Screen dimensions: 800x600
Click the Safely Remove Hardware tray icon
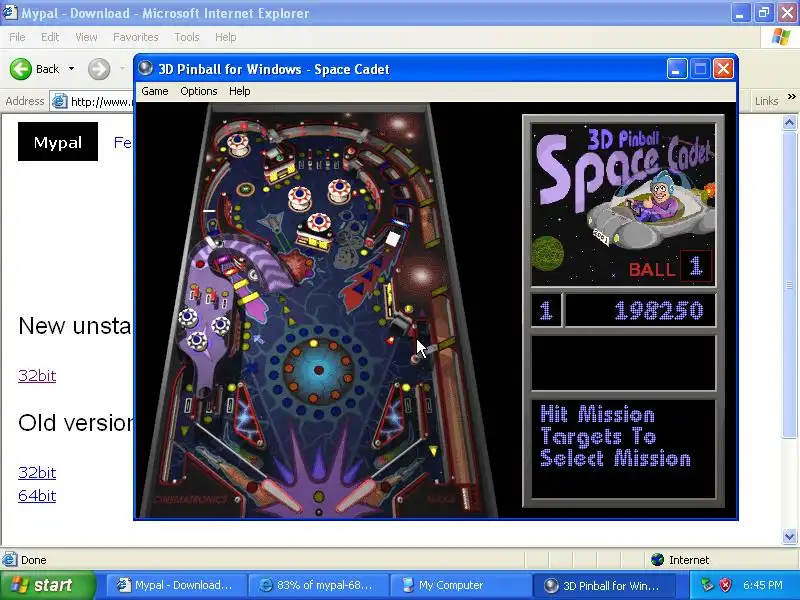tap(707, 585)
